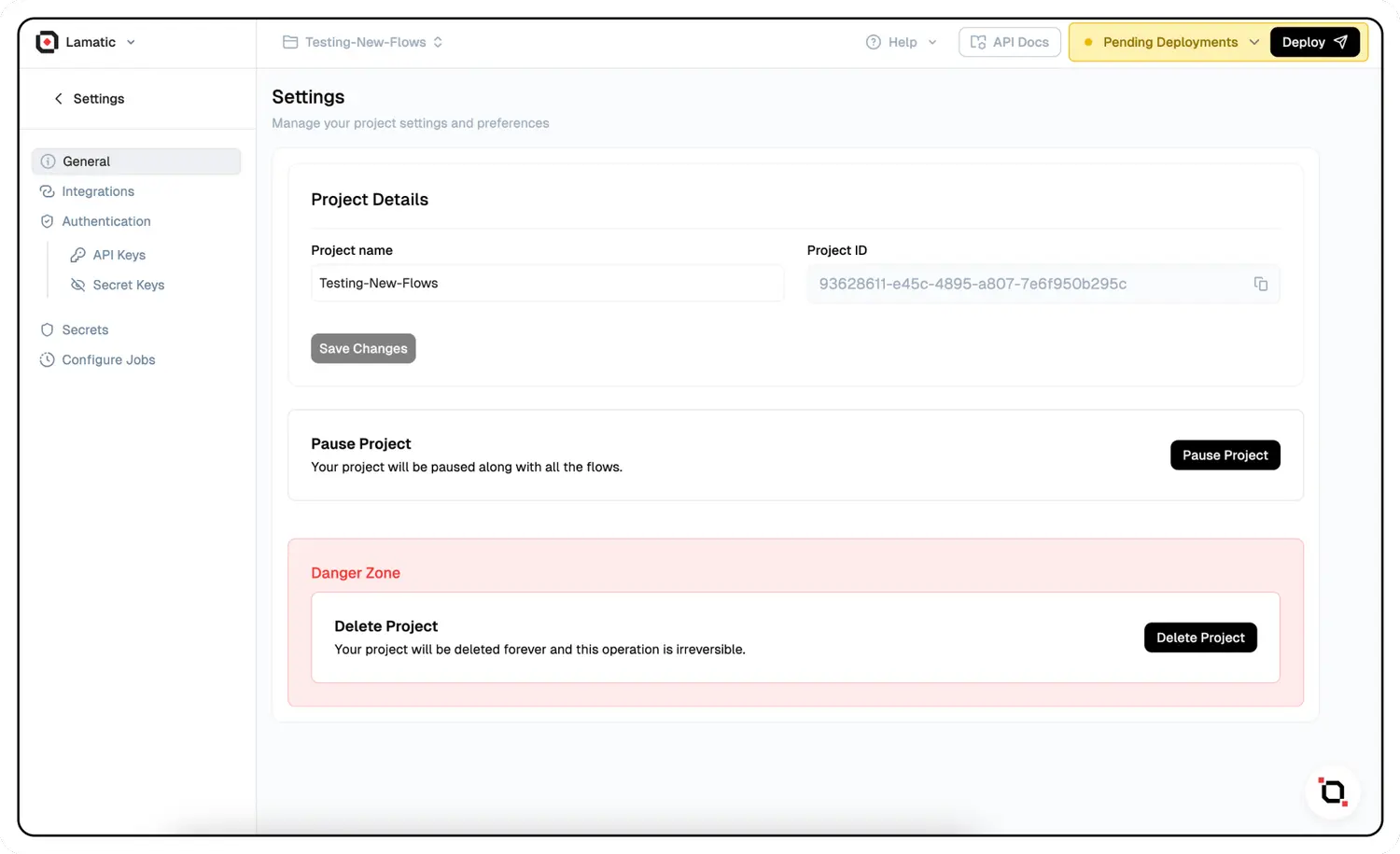Viewport: 1400px width, 854px height.
Task: Click the Delete Project button
Action: (1199, 637)
